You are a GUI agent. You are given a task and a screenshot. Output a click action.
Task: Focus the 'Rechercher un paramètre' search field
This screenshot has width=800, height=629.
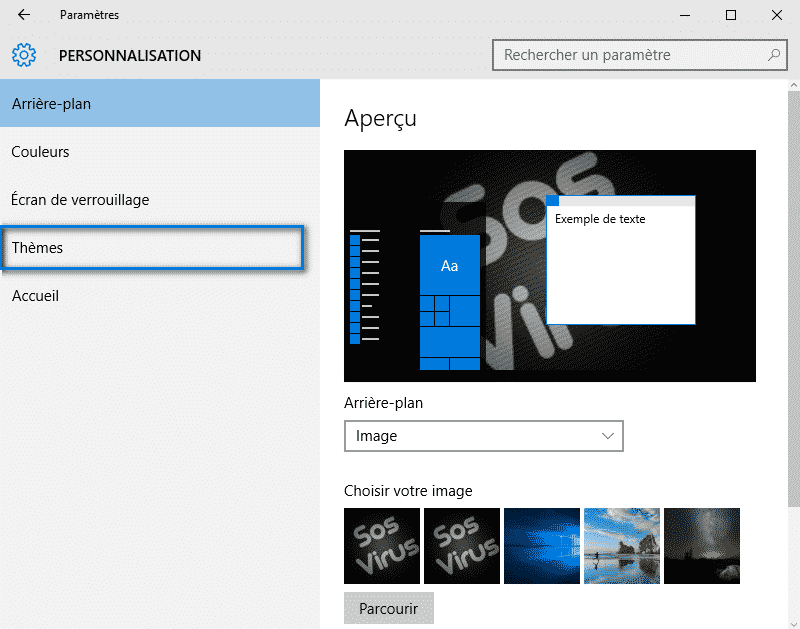tap(630, 55)
